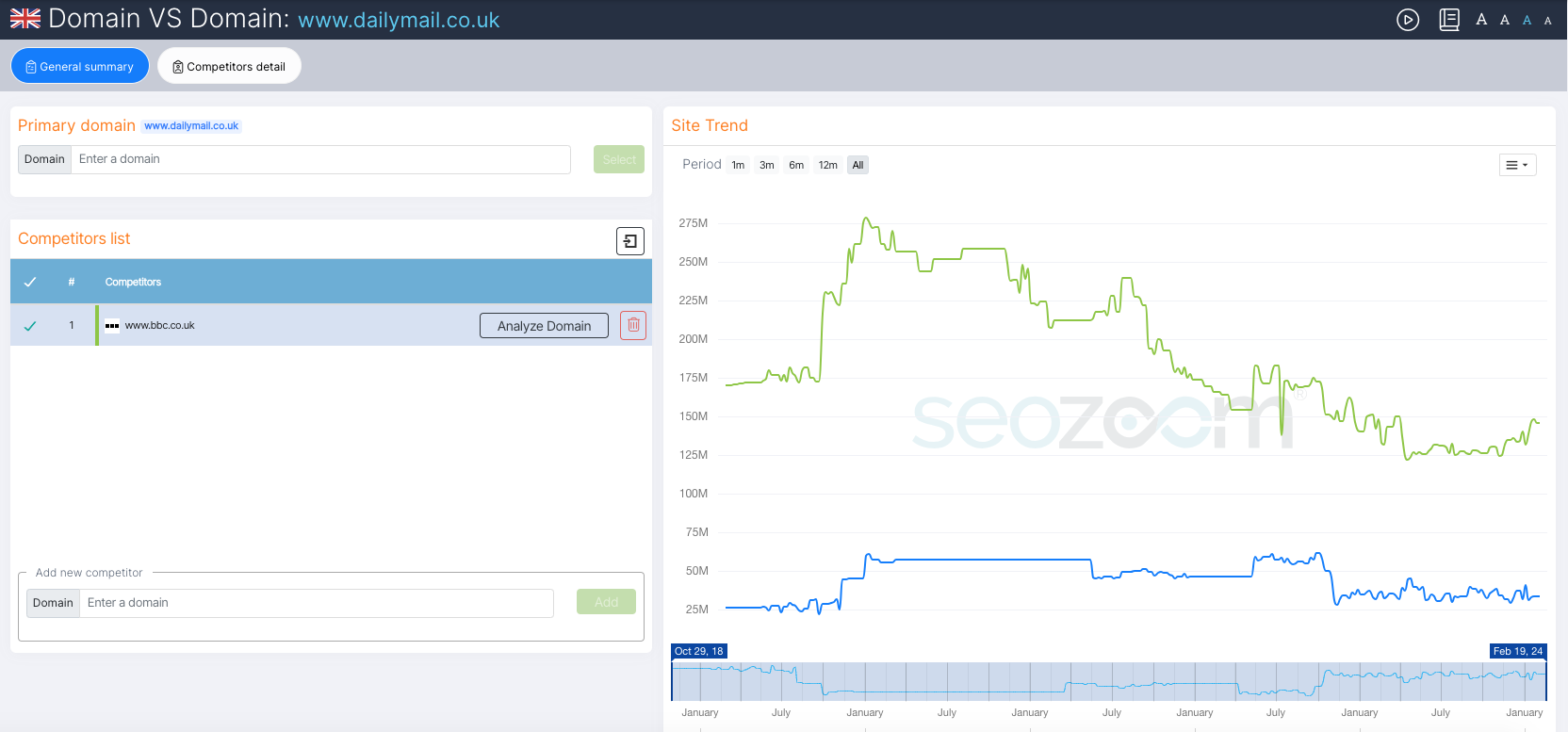
Task: Click www.bbc.co.uk competitor name
Action: click(x=160, y=326)
